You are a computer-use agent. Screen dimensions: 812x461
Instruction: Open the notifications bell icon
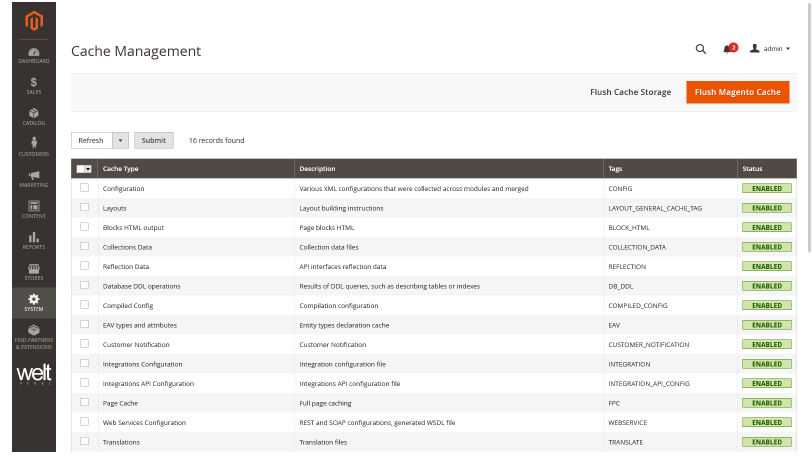pos(728,49)
